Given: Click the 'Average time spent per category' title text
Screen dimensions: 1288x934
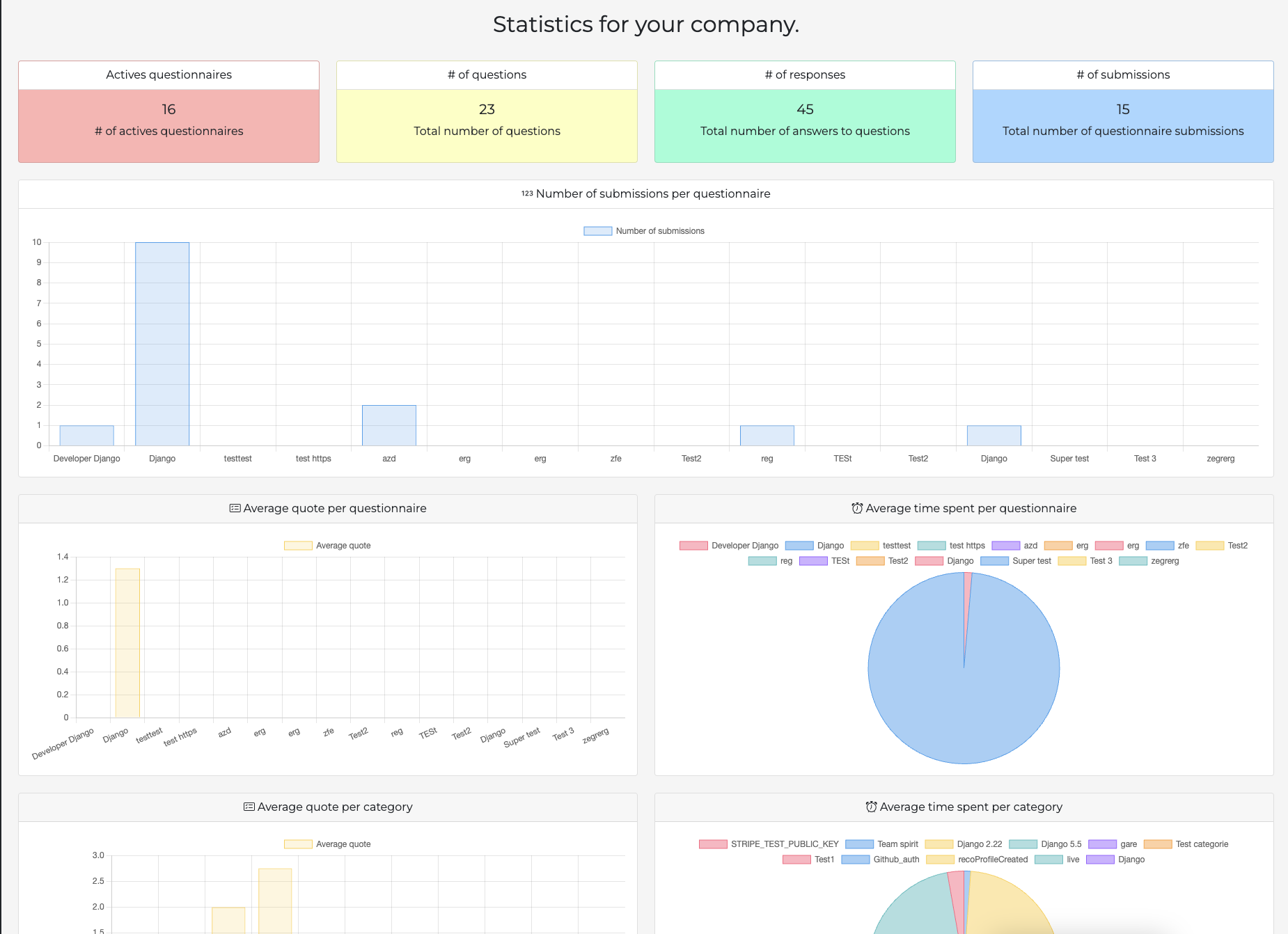Looking at the screenshot, I should coord(971,807).
